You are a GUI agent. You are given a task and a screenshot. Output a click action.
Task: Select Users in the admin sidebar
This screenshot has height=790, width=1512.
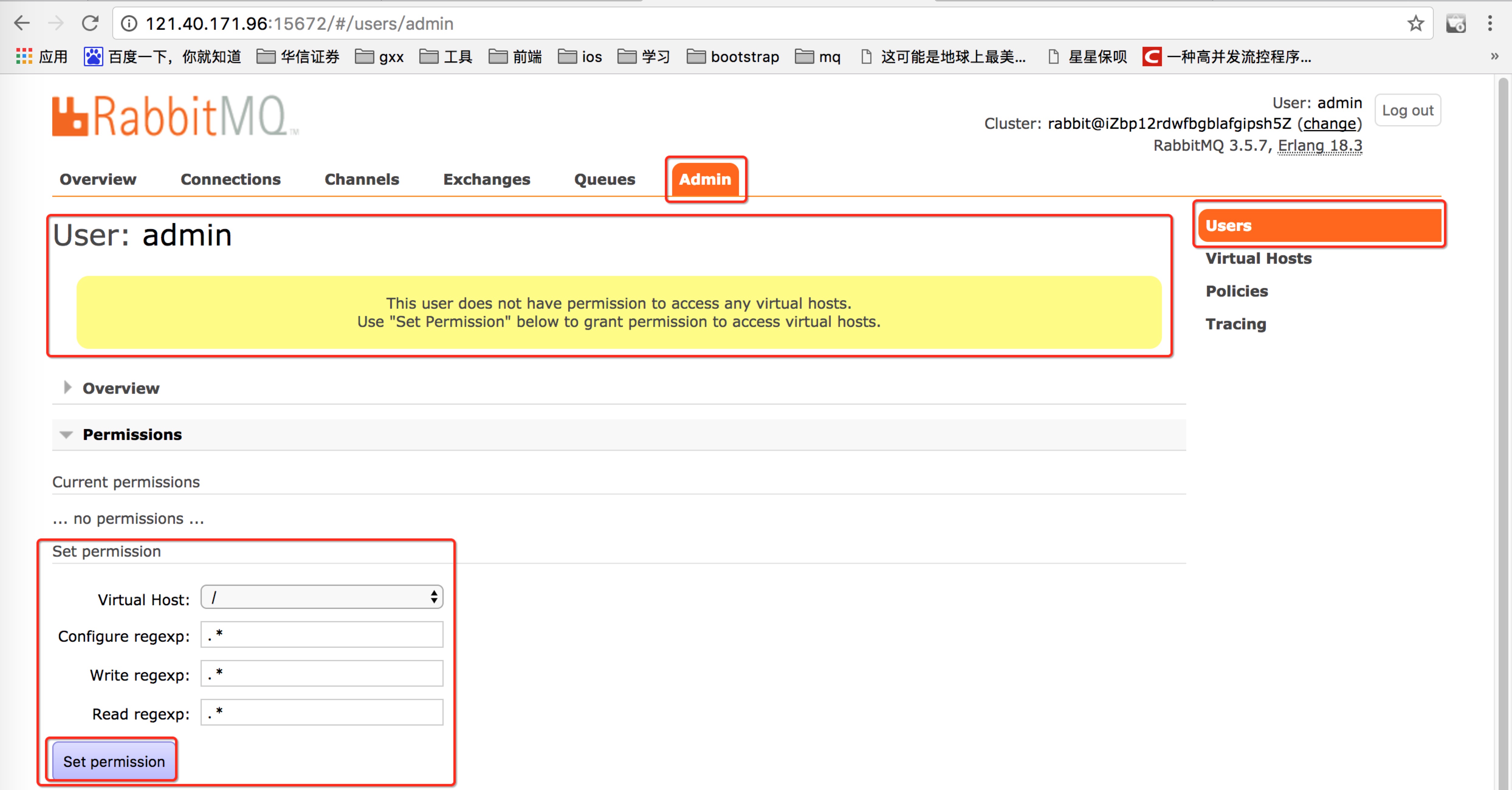pos(1319,225)
